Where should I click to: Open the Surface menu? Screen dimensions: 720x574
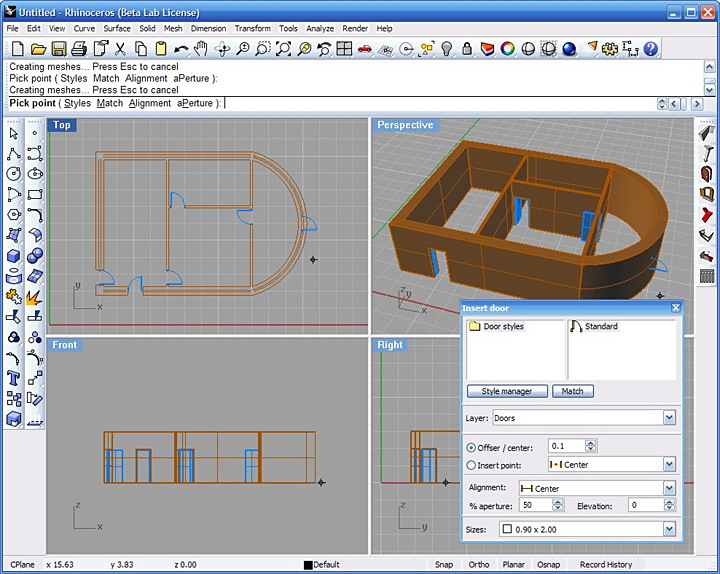click(x=117, y=29)
